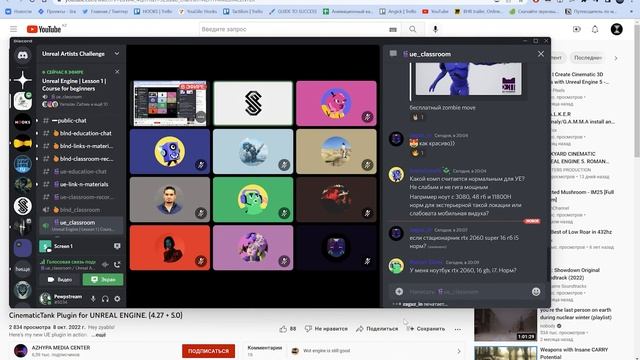640x360 pixels.
Task: Stop streaming Screen 1 icon
Action: tap(117, 246)
